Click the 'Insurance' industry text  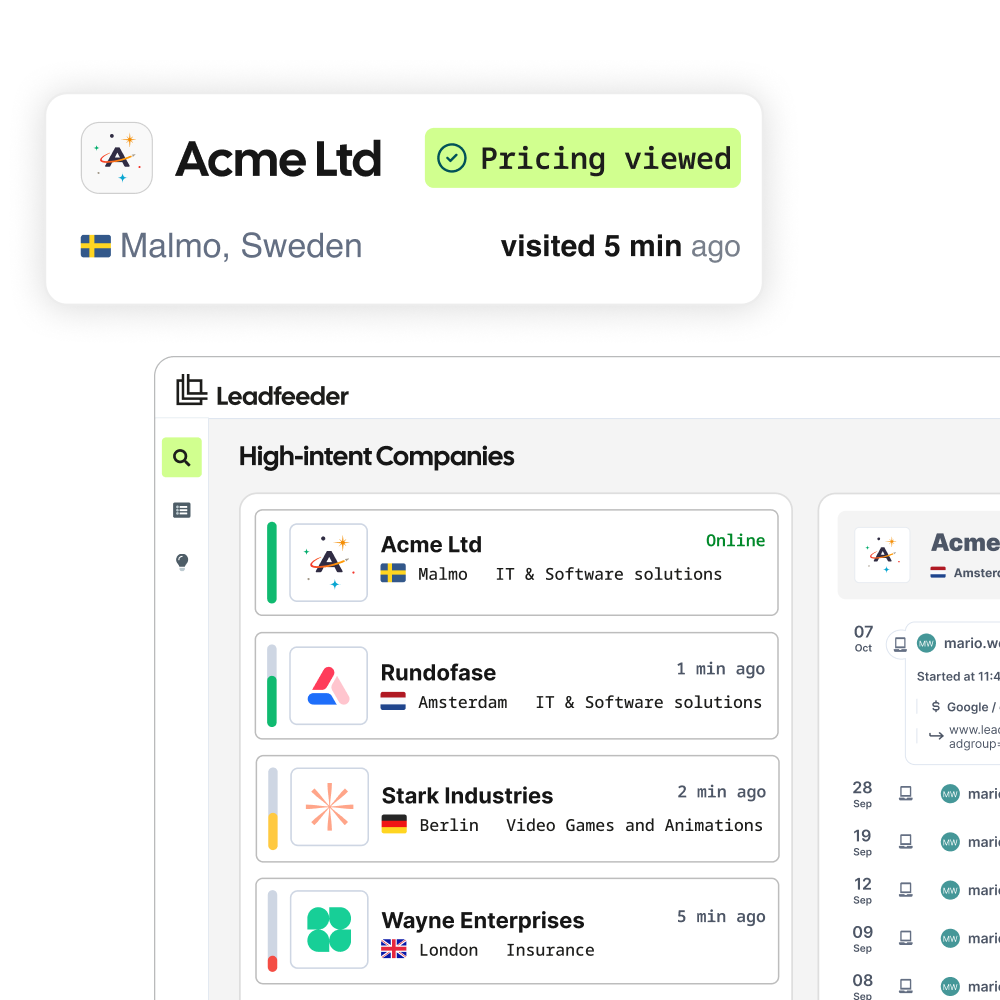tap(550, 950)
